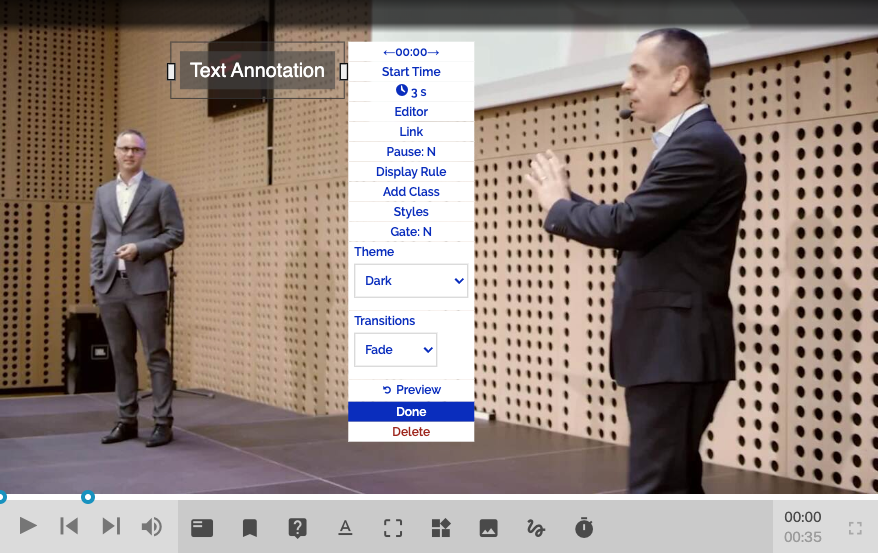Select the freehand drawing tool
Viewport: 878px width, 553px height.
click(536, 528)
